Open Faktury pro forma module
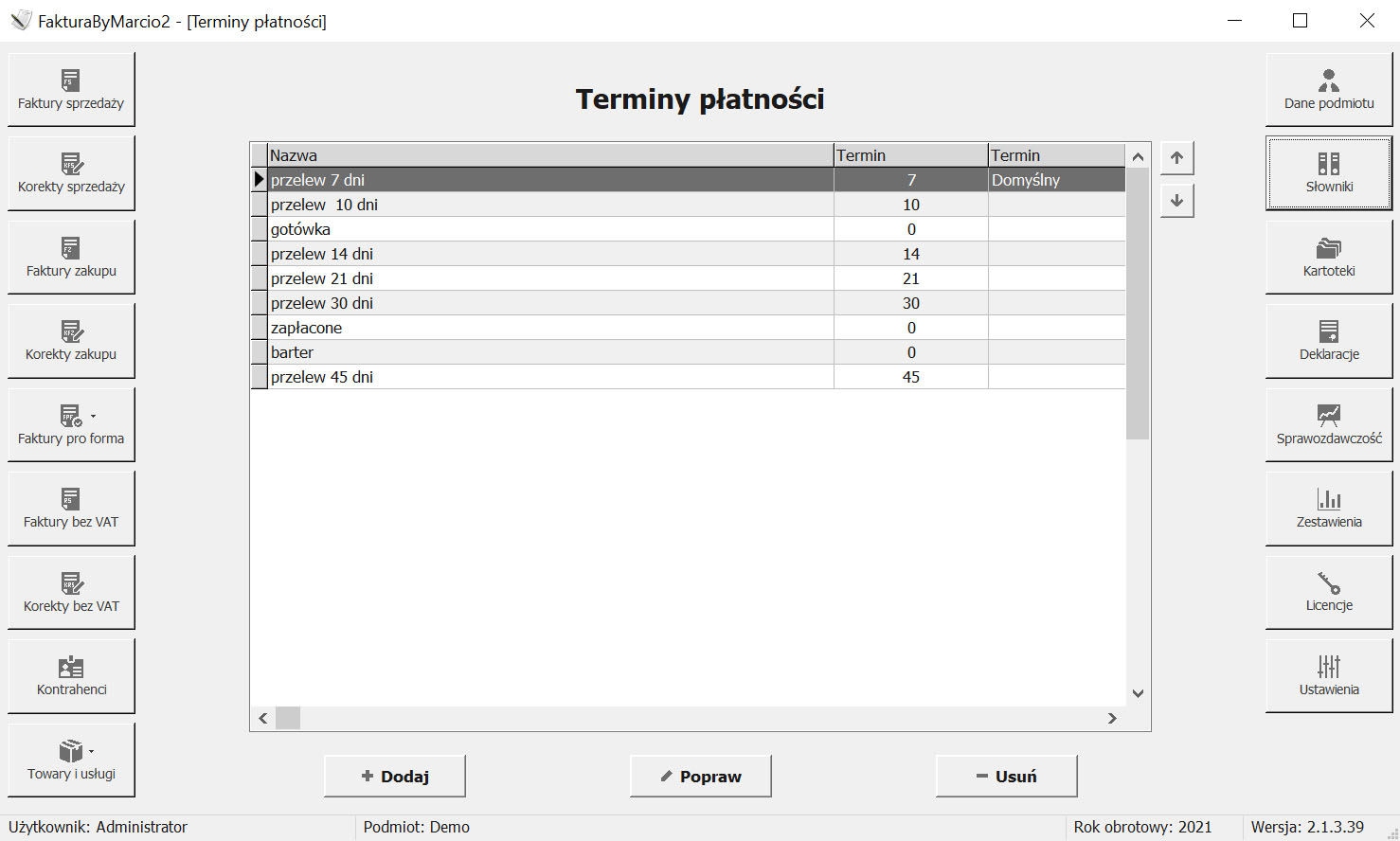 click(71, 424)
